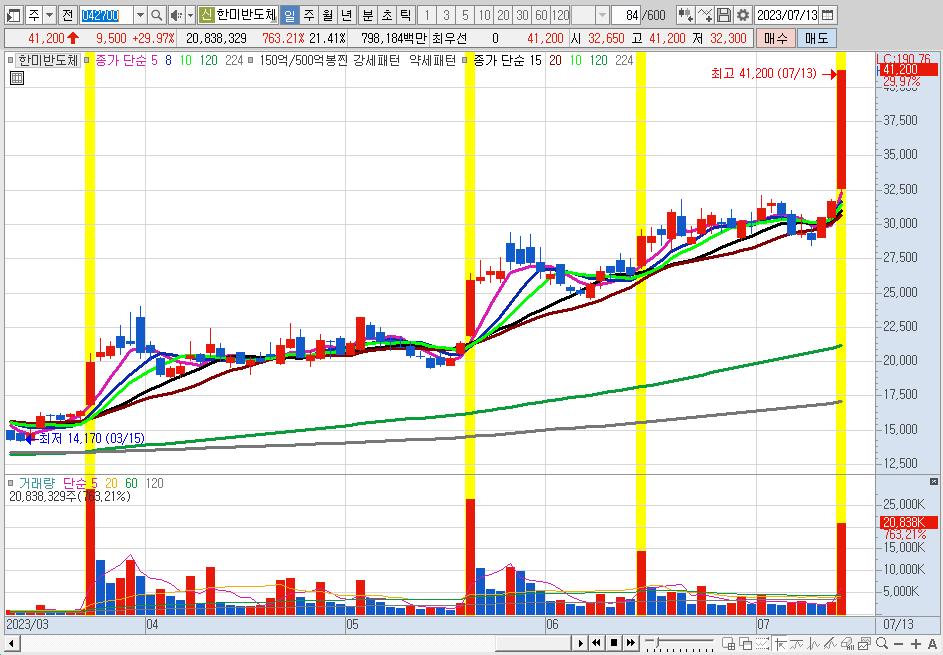Select the 120 interval button

click(x=561, y=15)
